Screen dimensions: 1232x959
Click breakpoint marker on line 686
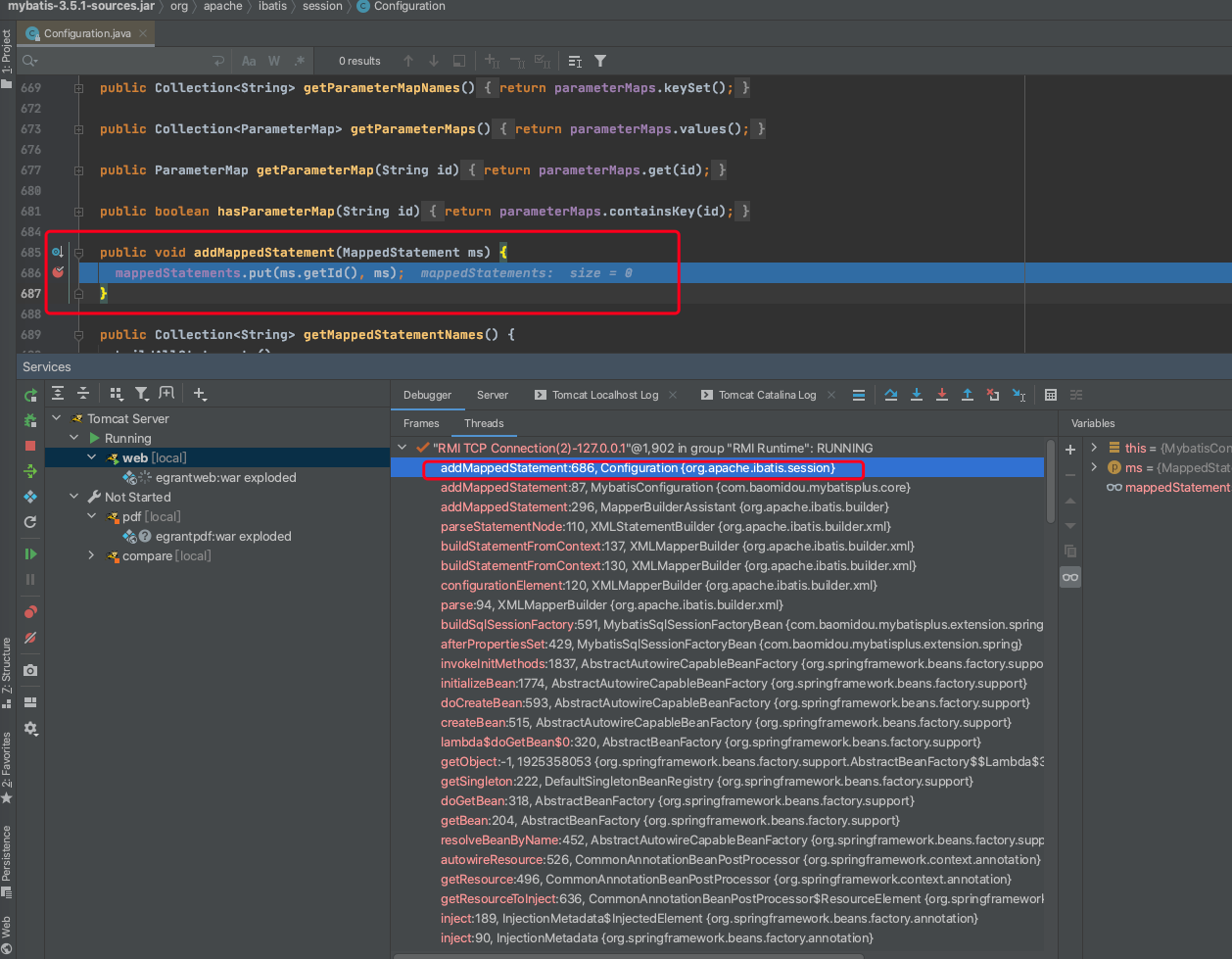pyautogui.click(x=58, y=272)
